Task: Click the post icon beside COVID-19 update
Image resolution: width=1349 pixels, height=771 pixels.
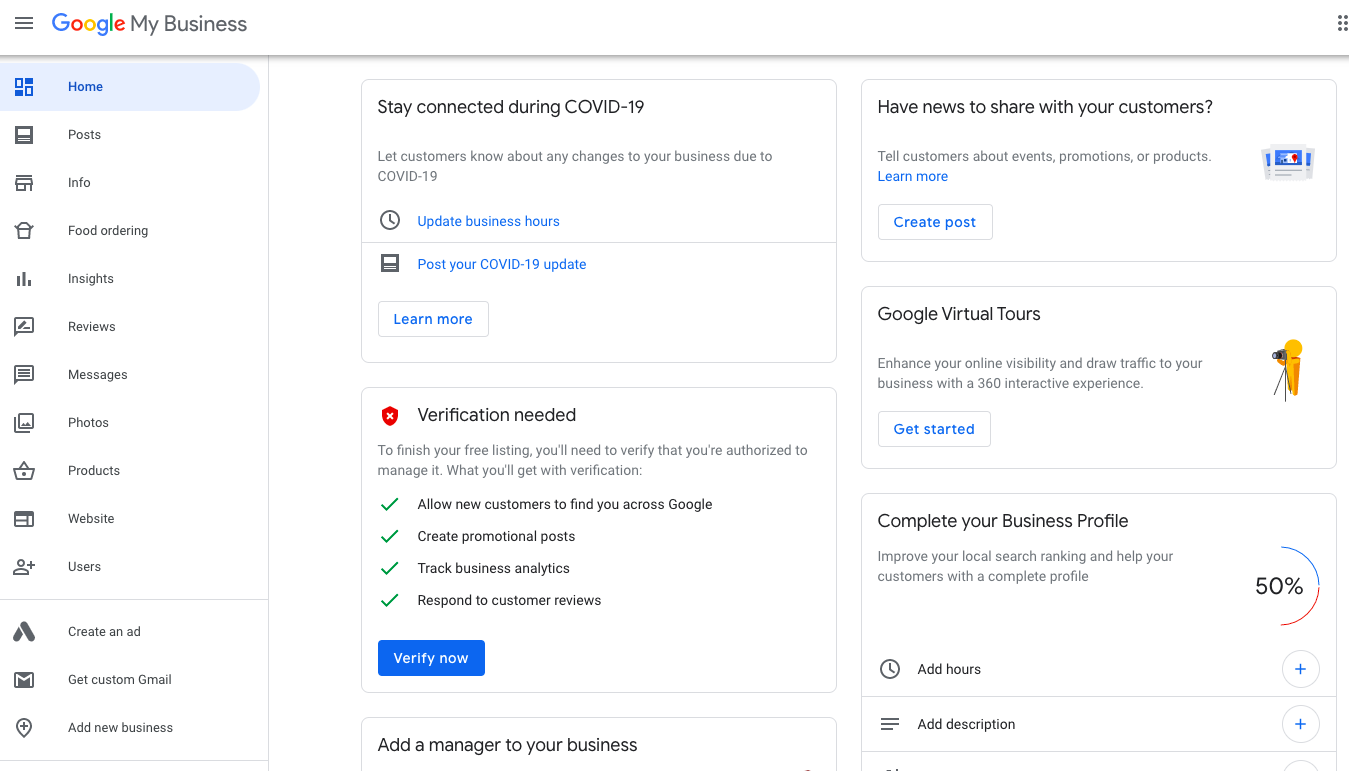Action: click(x=390, y=264)
